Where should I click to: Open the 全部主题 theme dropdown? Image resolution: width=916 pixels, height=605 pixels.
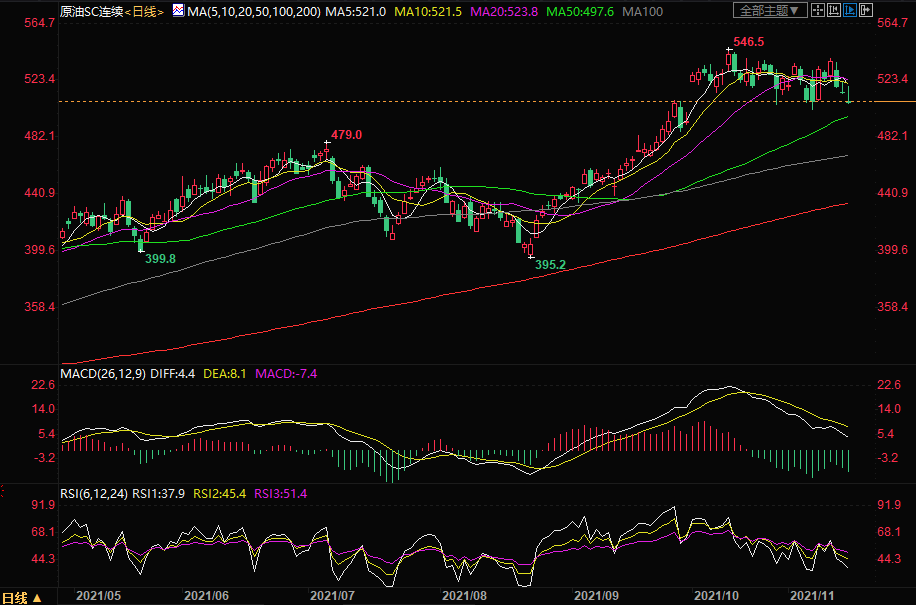(x=769, y=11)
